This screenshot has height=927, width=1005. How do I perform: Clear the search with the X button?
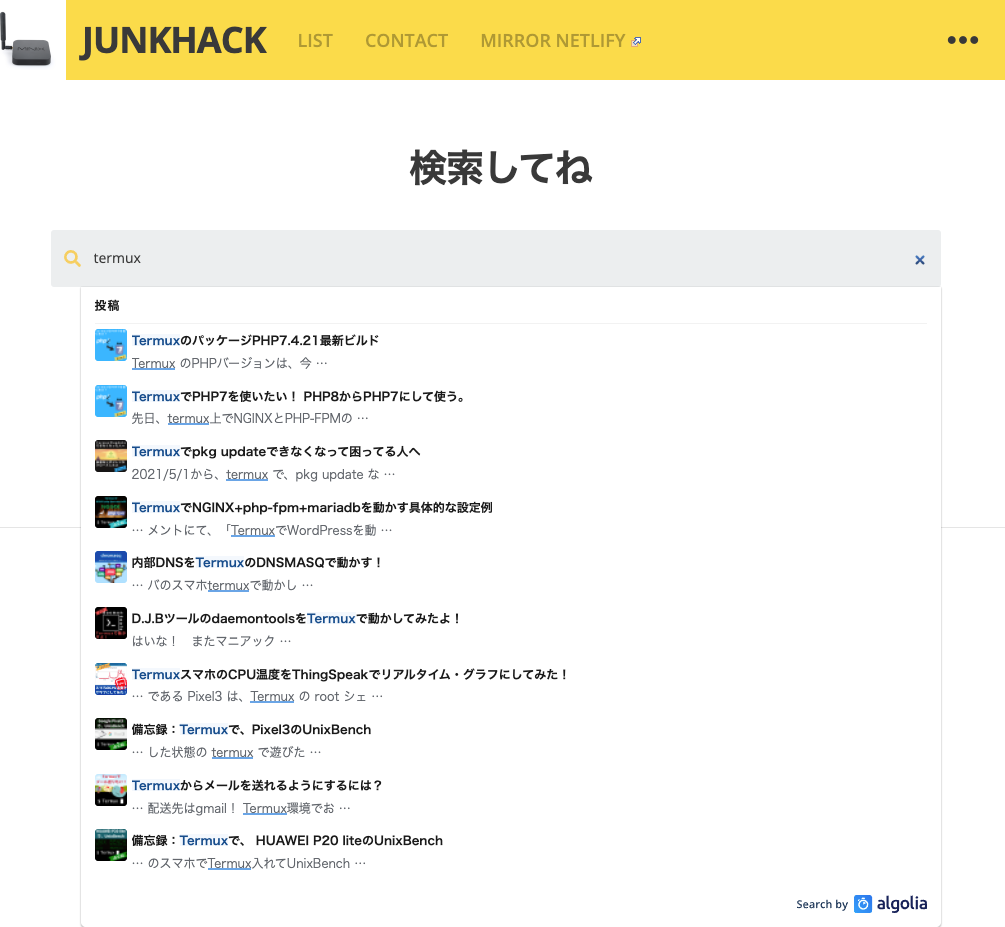(x=920, y=260)
